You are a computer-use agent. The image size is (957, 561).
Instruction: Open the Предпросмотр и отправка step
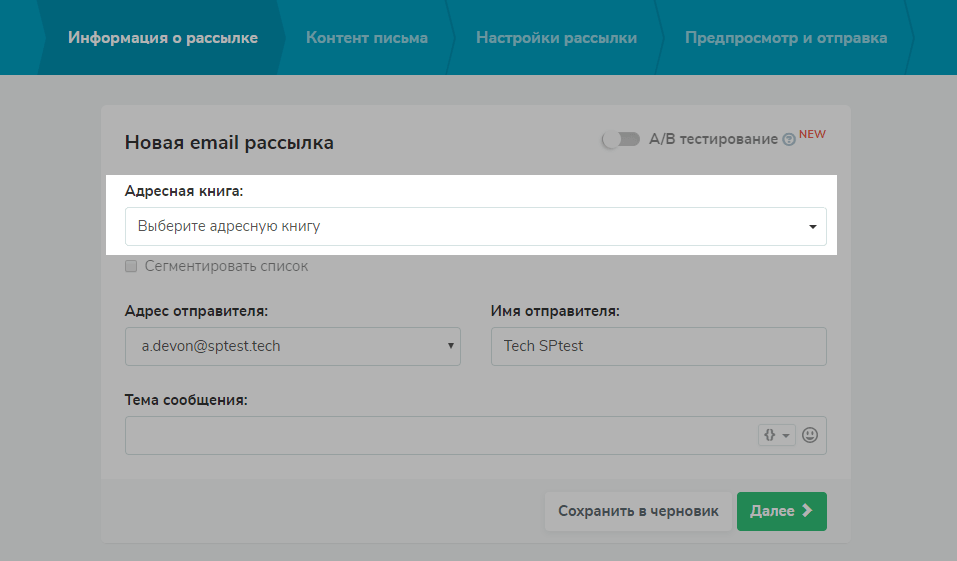point(785,38)
